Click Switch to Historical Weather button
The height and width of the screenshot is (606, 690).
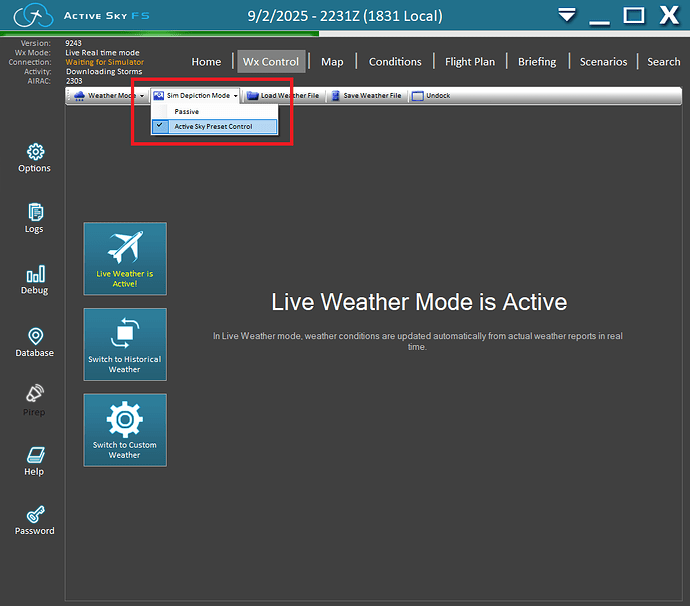click(125, 344)
